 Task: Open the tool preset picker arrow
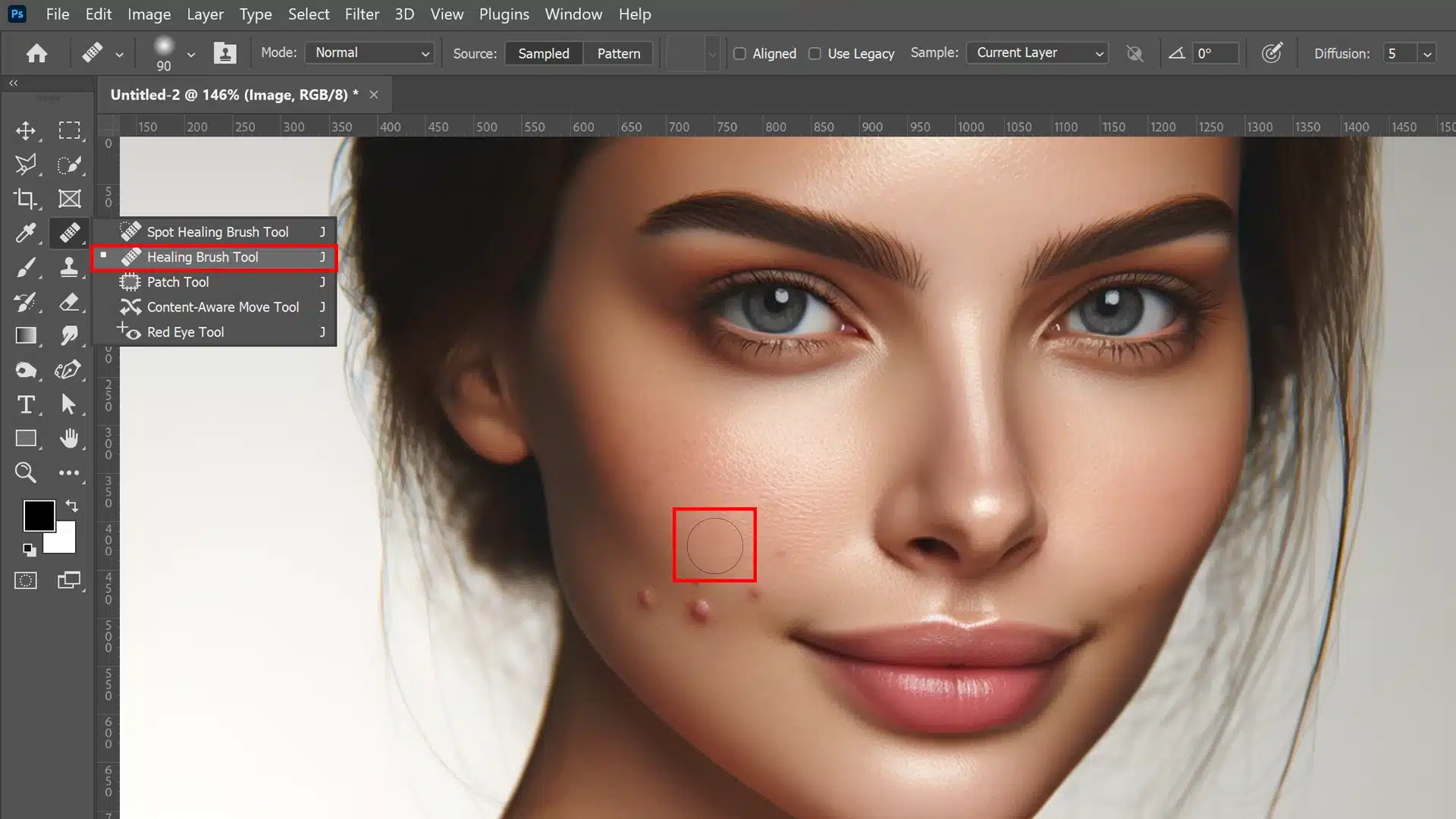click(x=119, y=54)
